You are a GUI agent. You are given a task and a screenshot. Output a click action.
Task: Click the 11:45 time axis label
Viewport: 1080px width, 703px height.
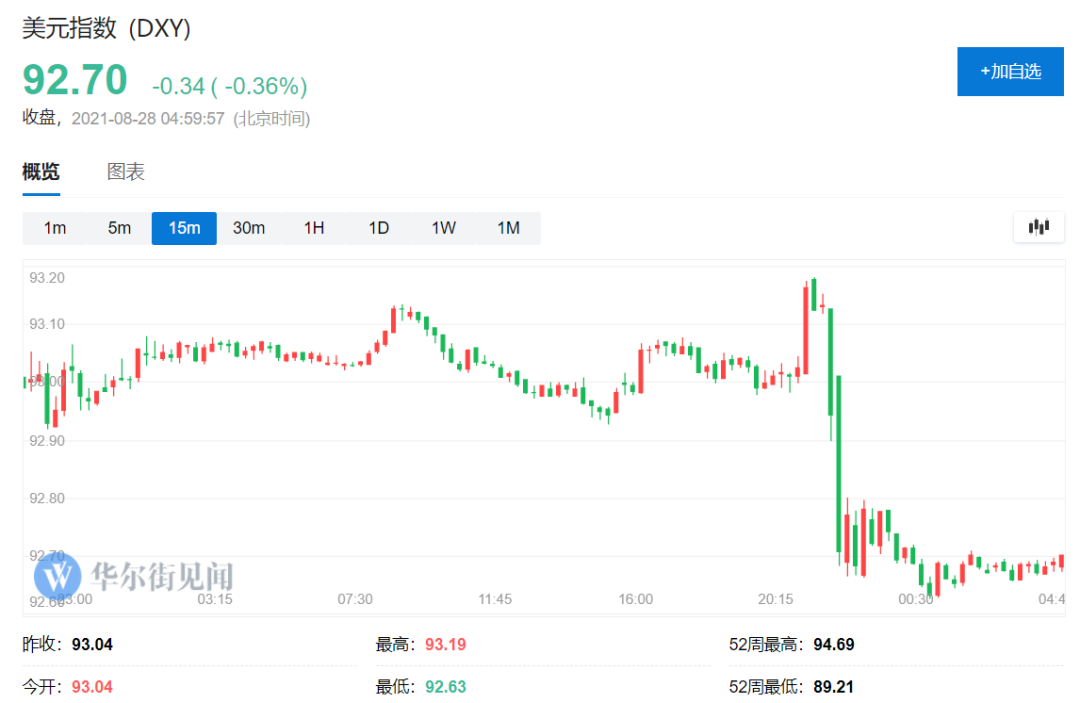pos(495,599)
